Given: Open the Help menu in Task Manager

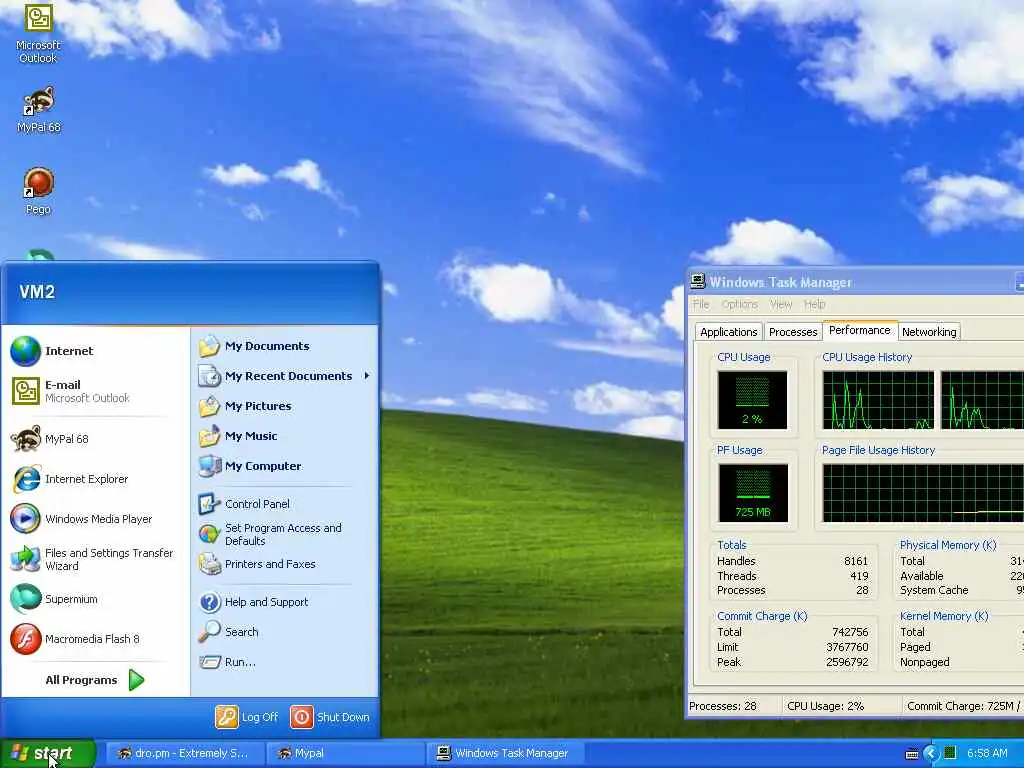Looking at the screenshot, I should click(814, 304).
